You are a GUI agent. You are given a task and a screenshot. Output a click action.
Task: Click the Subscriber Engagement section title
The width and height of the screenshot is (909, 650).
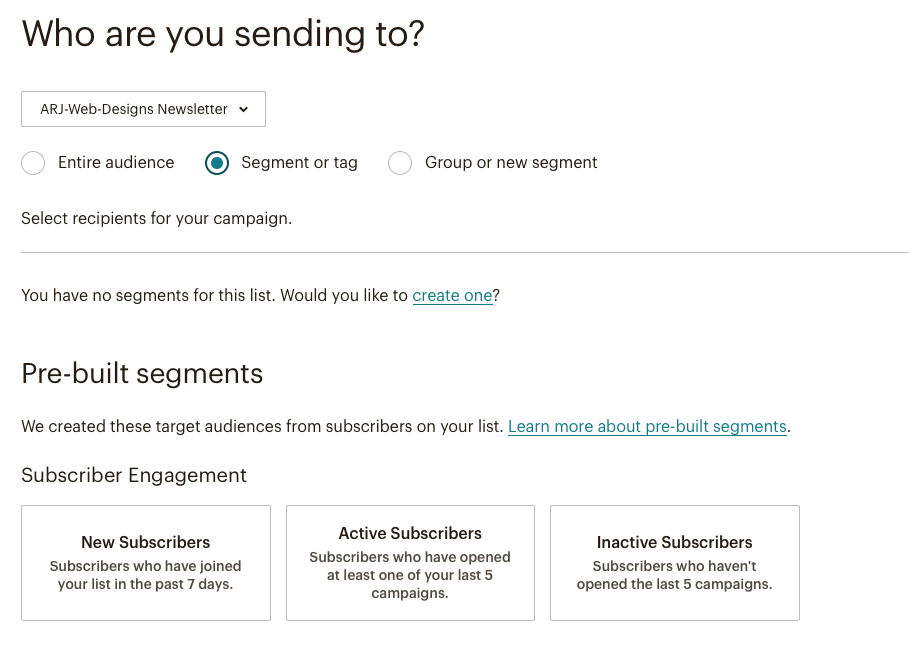point(134,476)
